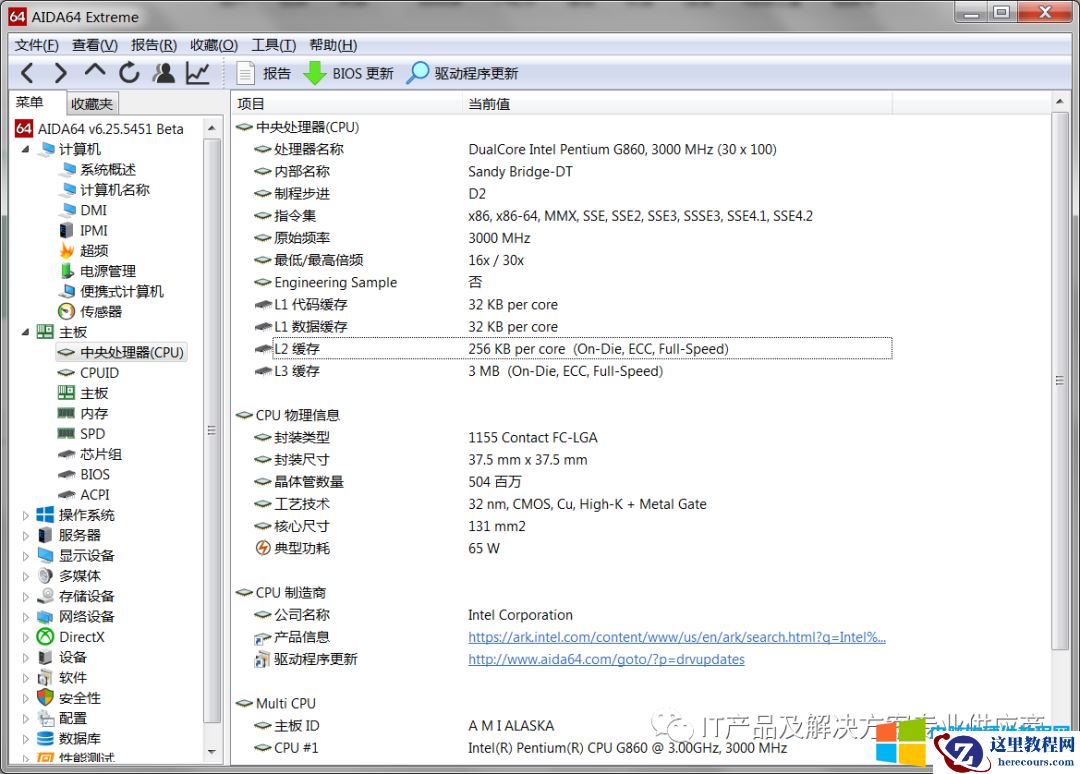Open the aida64.com driver updates link
1080x774 pixels.
coord(606,659)
